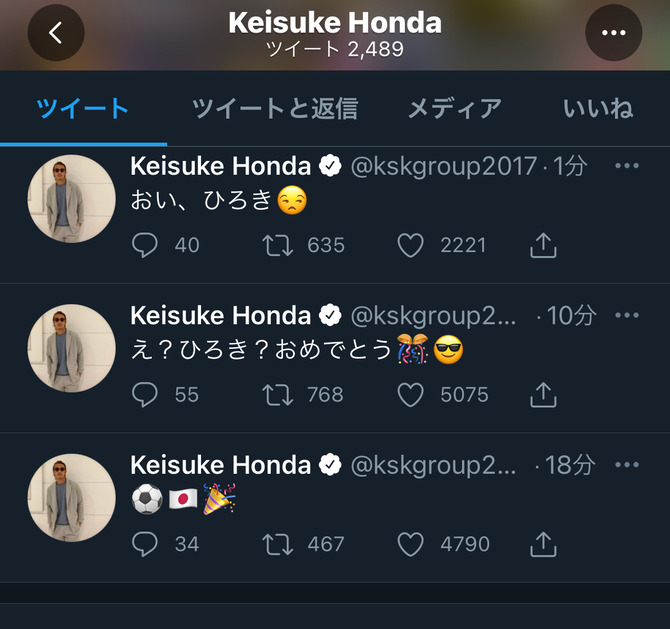Like the tweet with 2221 likes
The height and width of the screenshot is (629, 670).
click(411, 245)
